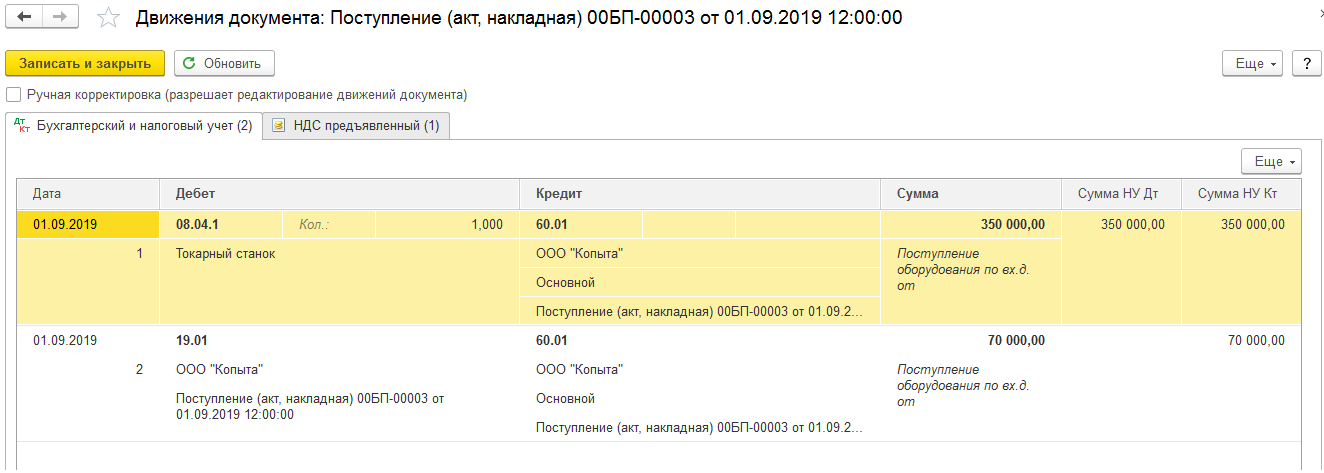Switch to НДС предъявленный (1) tab
This screenshot has width=1324, height=473.
click(x=356, y=126)
